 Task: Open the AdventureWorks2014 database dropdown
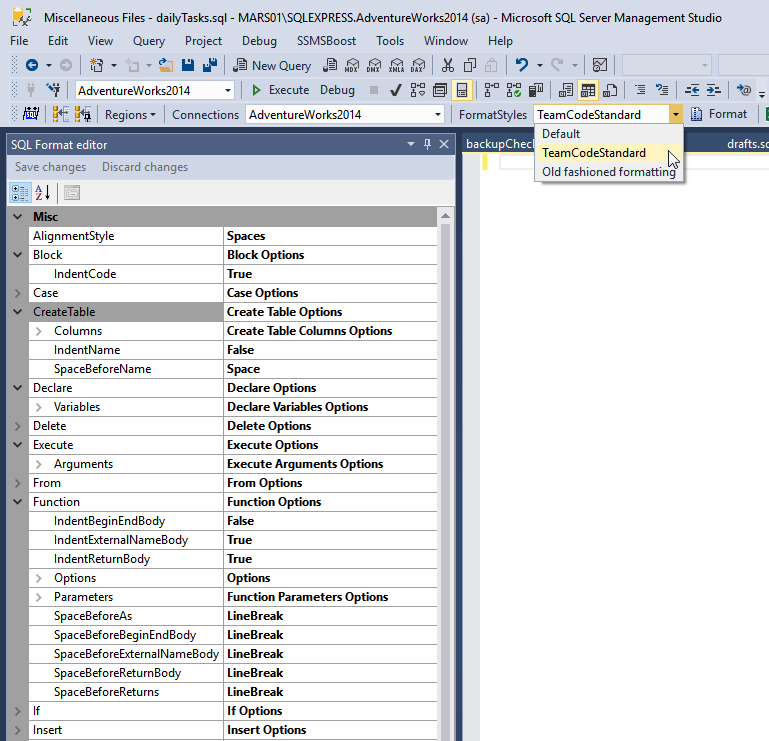click(x=228, y=90)
